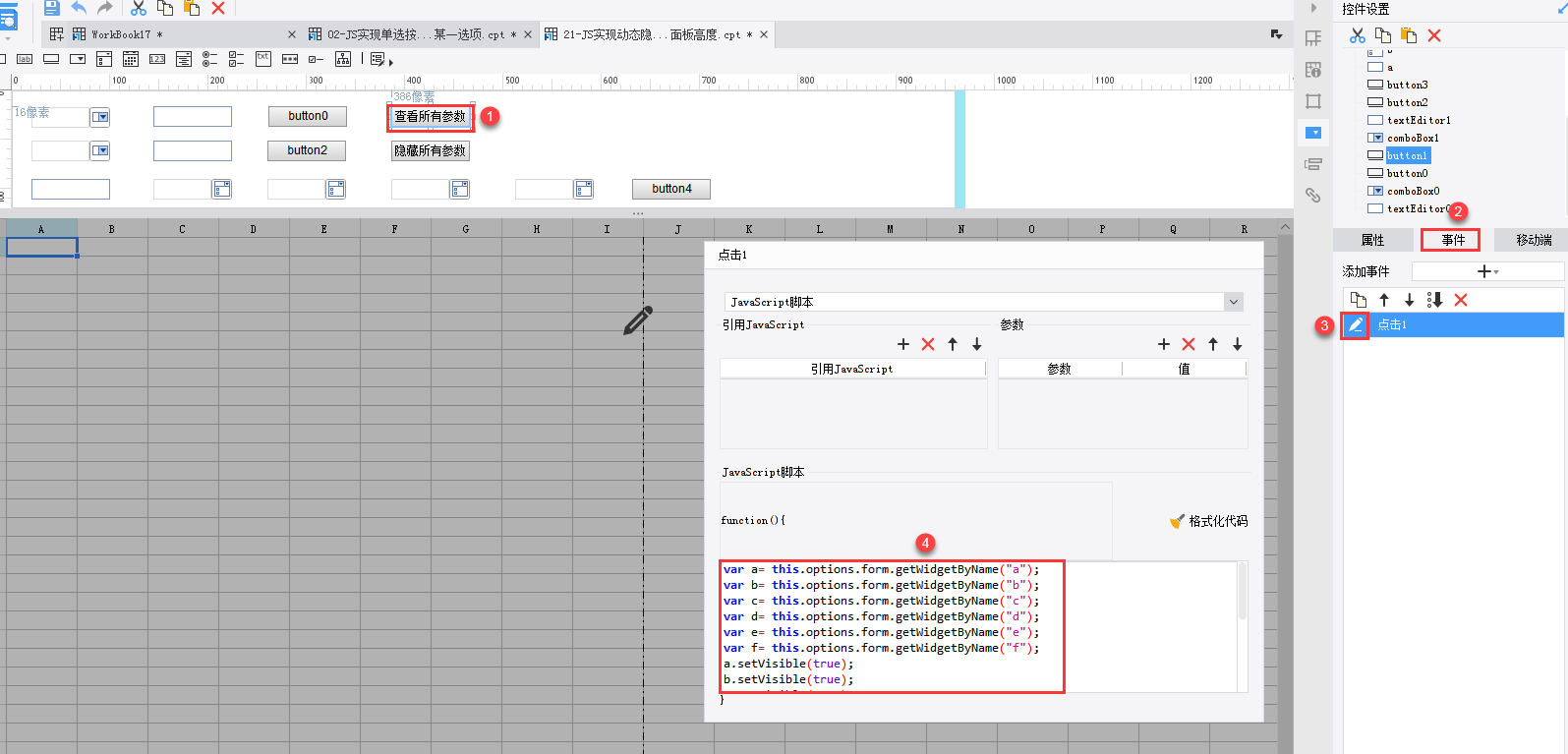The image size is (1568, 754).
Task: Delete the selected event with red X
Action: pyautogui.click(x=1461, y=300)
